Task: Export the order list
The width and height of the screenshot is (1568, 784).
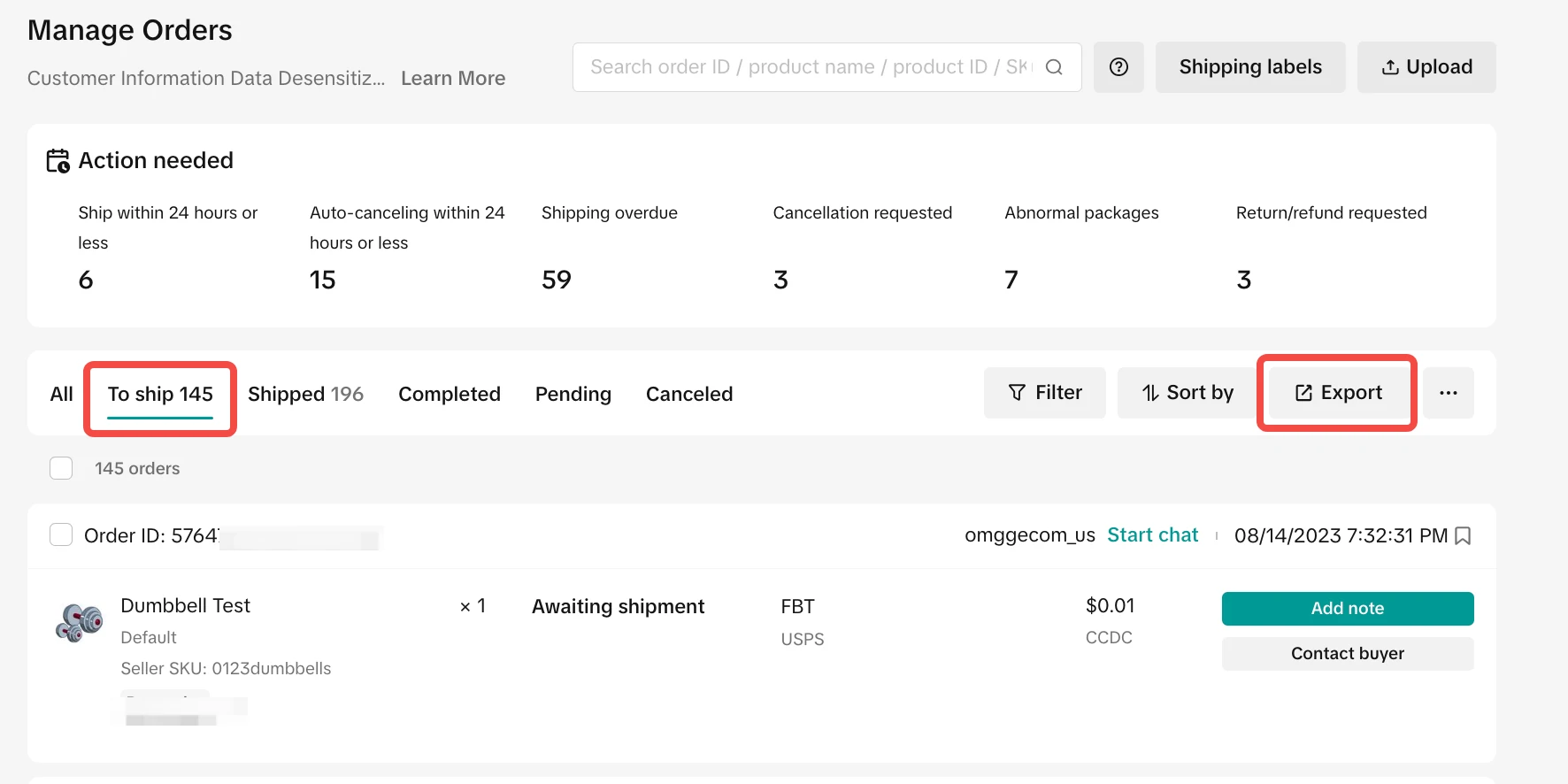Action: click(1338, 393)
